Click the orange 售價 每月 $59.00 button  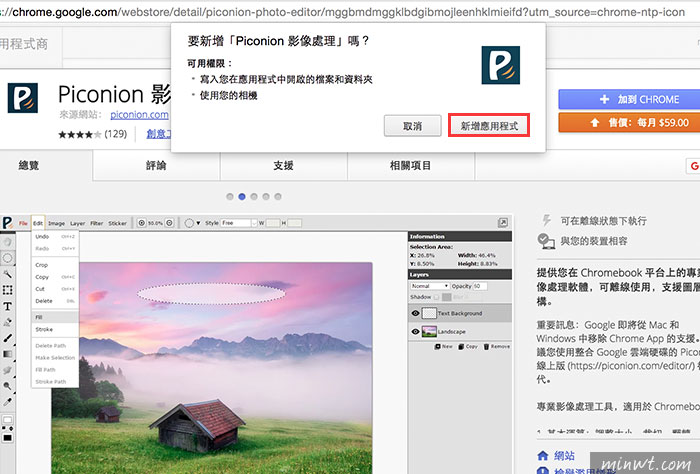click(629, 122)
